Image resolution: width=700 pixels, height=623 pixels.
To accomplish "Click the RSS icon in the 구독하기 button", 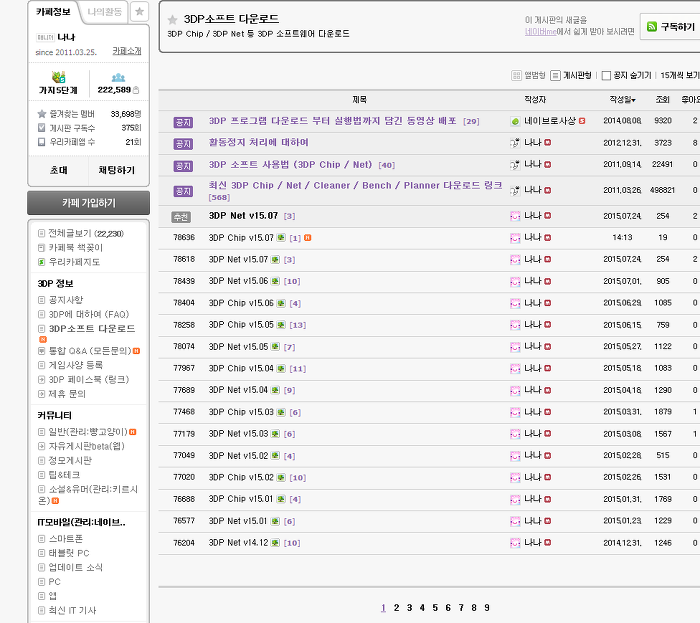I will [x=652, y=27].
